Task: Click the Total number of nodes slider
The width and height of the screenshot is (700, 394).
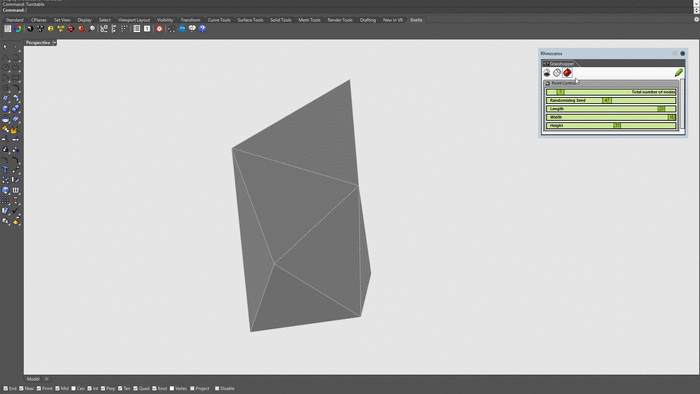Action: [611, 92]
